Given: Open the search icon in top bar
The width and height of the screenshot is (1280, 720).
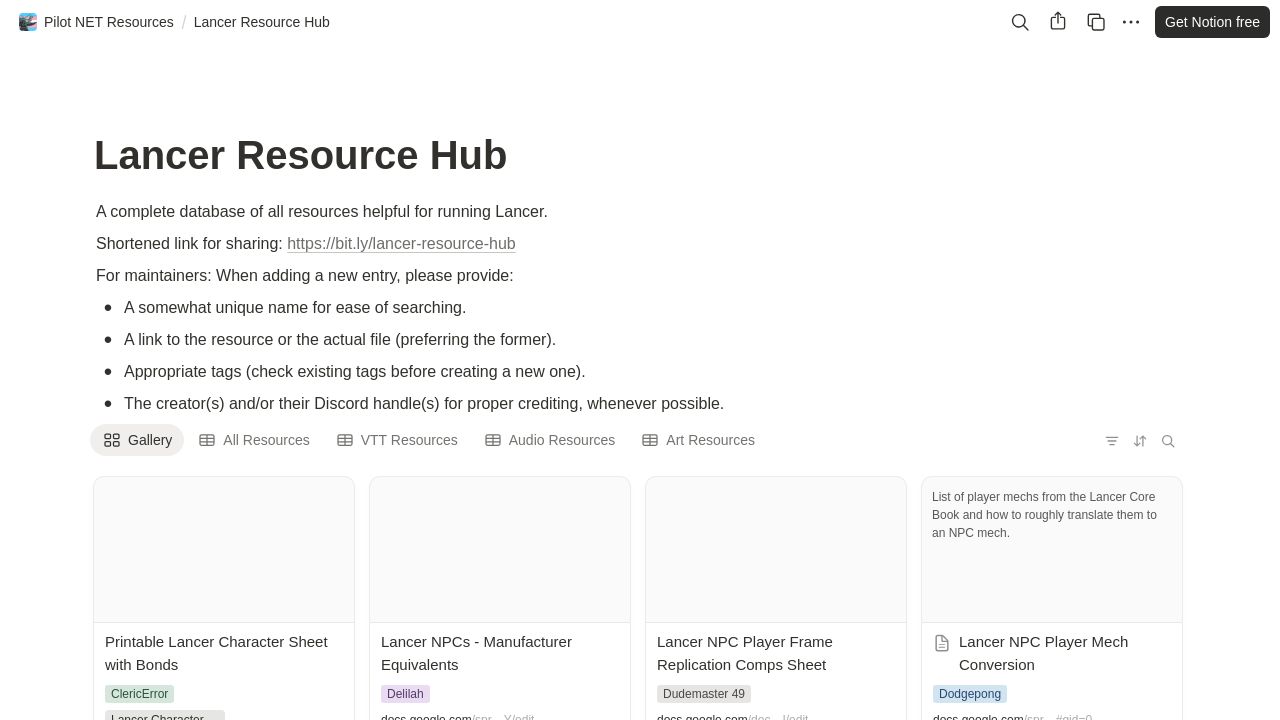Looking at the screenshot, I should [x=1019, y=22].
